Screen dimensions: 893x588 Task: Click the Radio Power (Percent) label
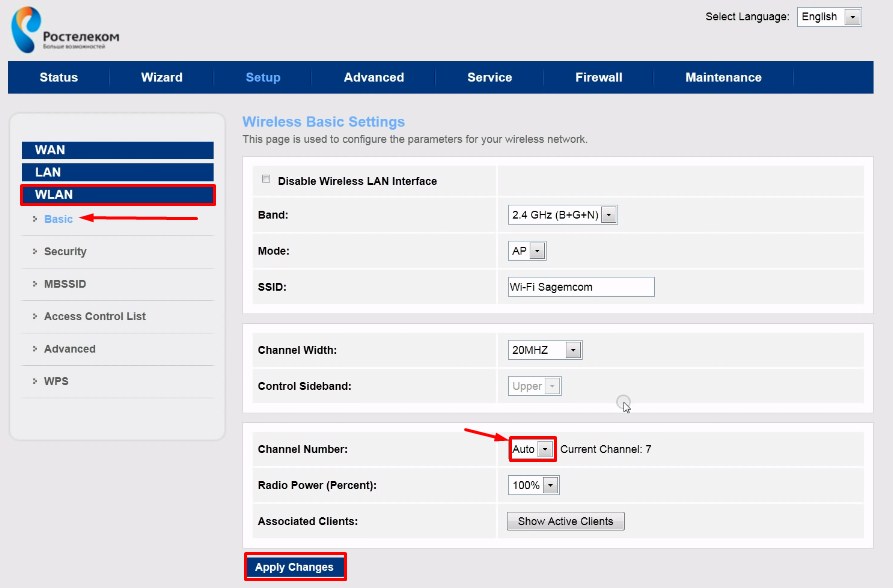pos(317,485)
